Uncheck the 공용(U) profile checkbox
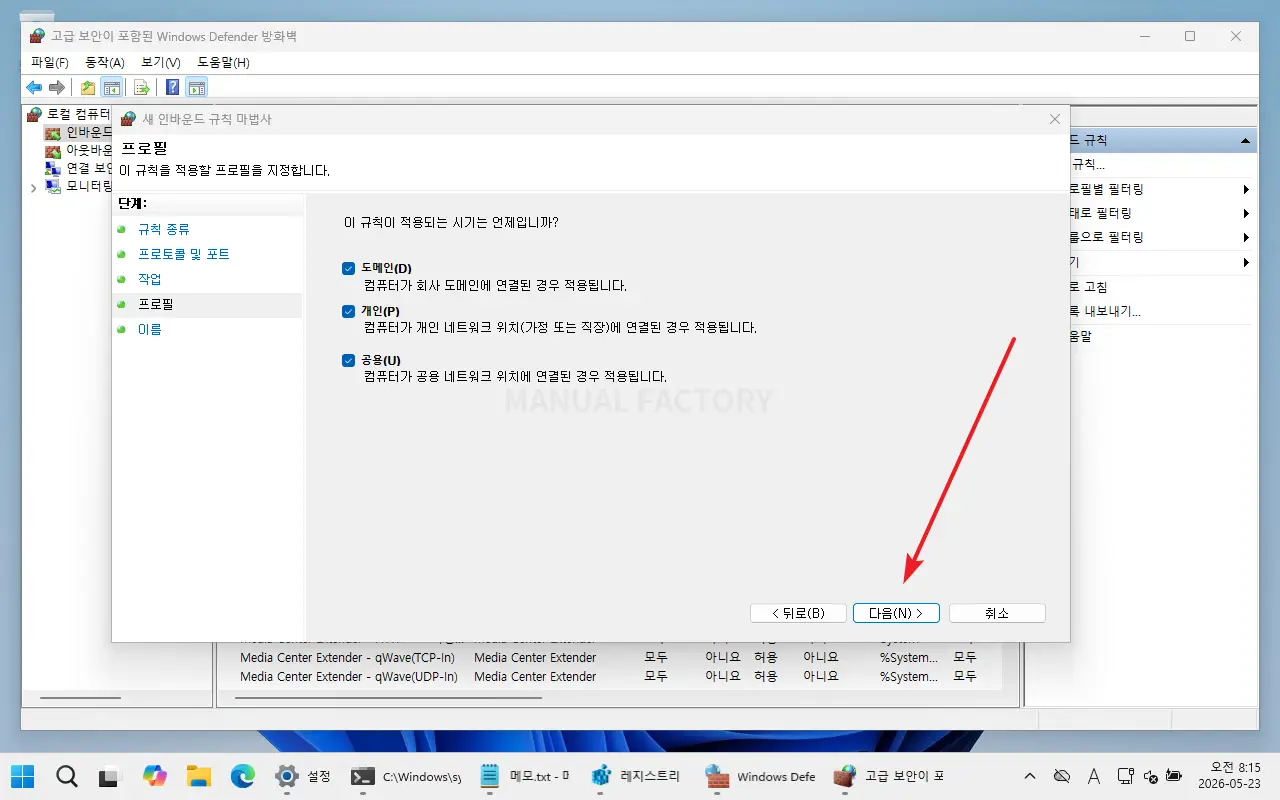1280x800 pixels. click(348, 360)
